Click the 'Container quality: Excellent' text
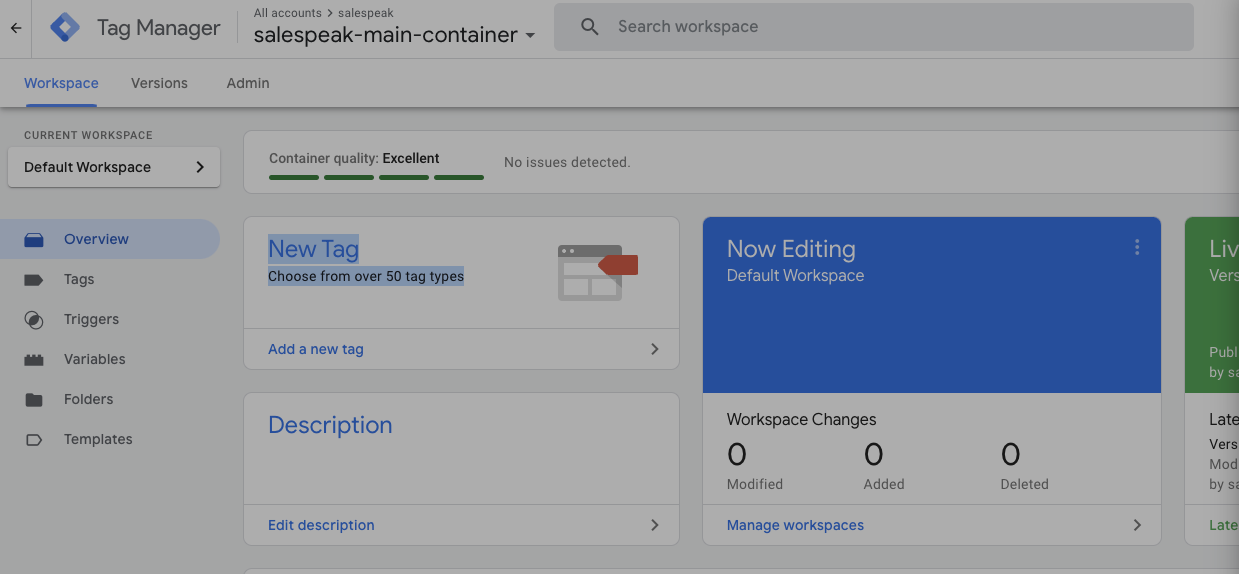1239x574 pixels. point(354,158)
